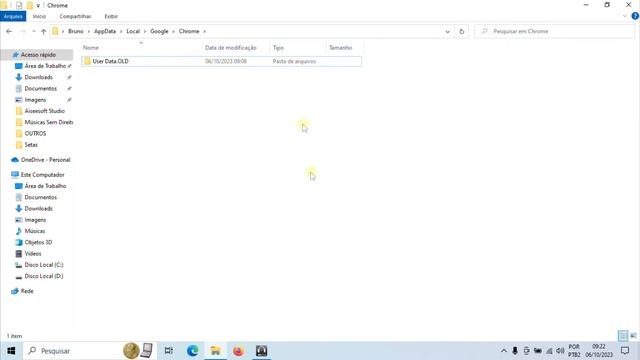This screenshot has width=640, height=360.
Task: Navigate to Google in the breadcrumb
Action: 159,31
